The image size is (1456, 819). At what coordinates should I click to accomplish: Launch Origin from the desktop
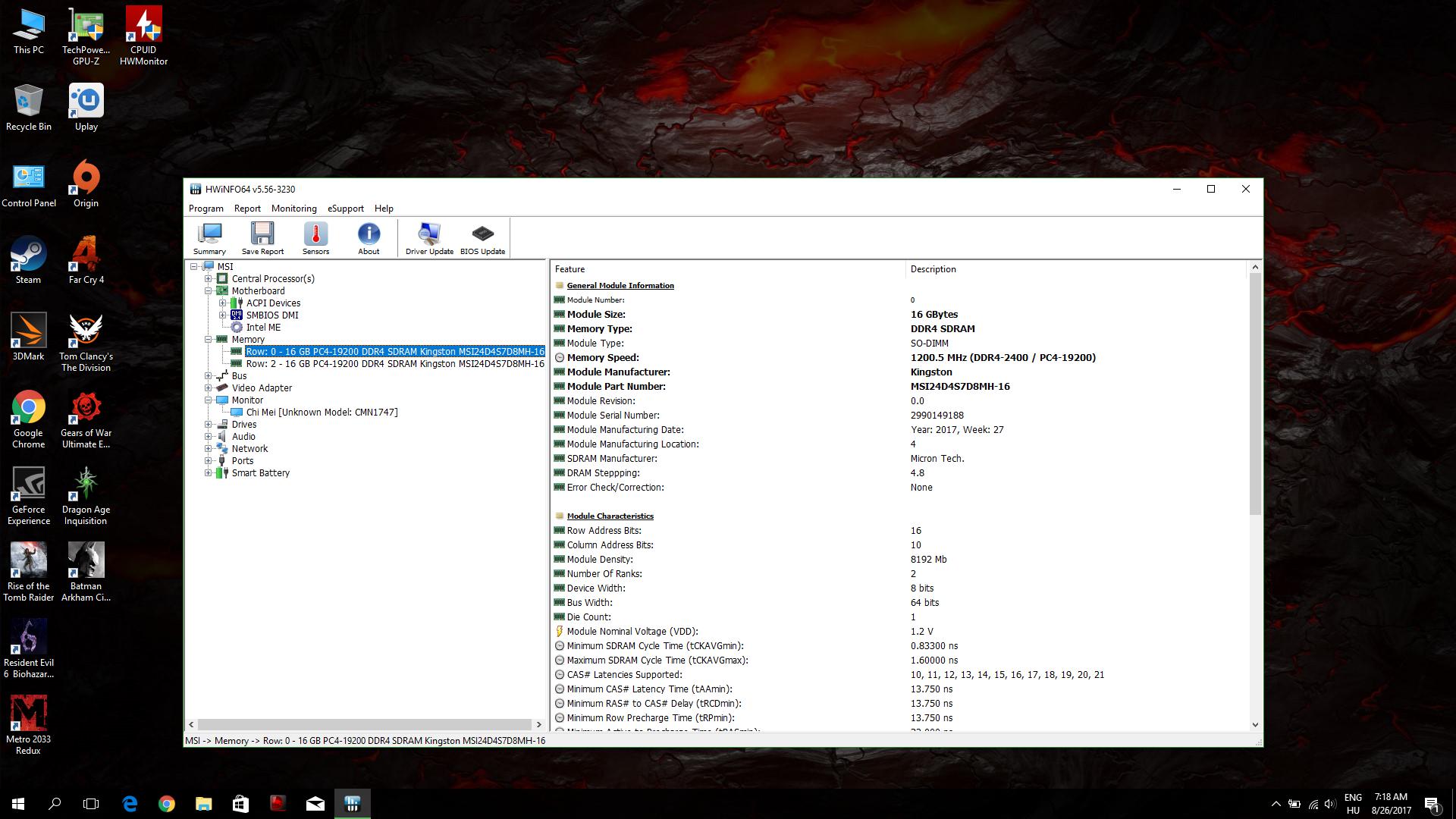click(86, 184)
